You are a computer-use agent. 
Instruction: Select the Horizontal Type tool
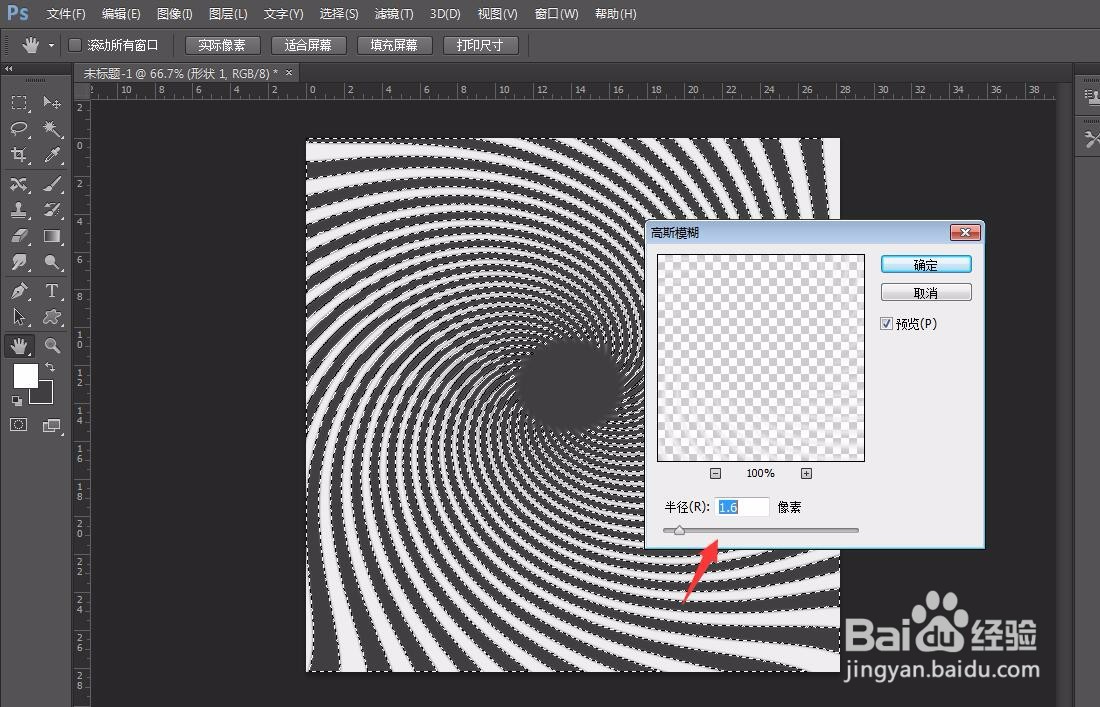pyautogui.click(x=51, y=290)
